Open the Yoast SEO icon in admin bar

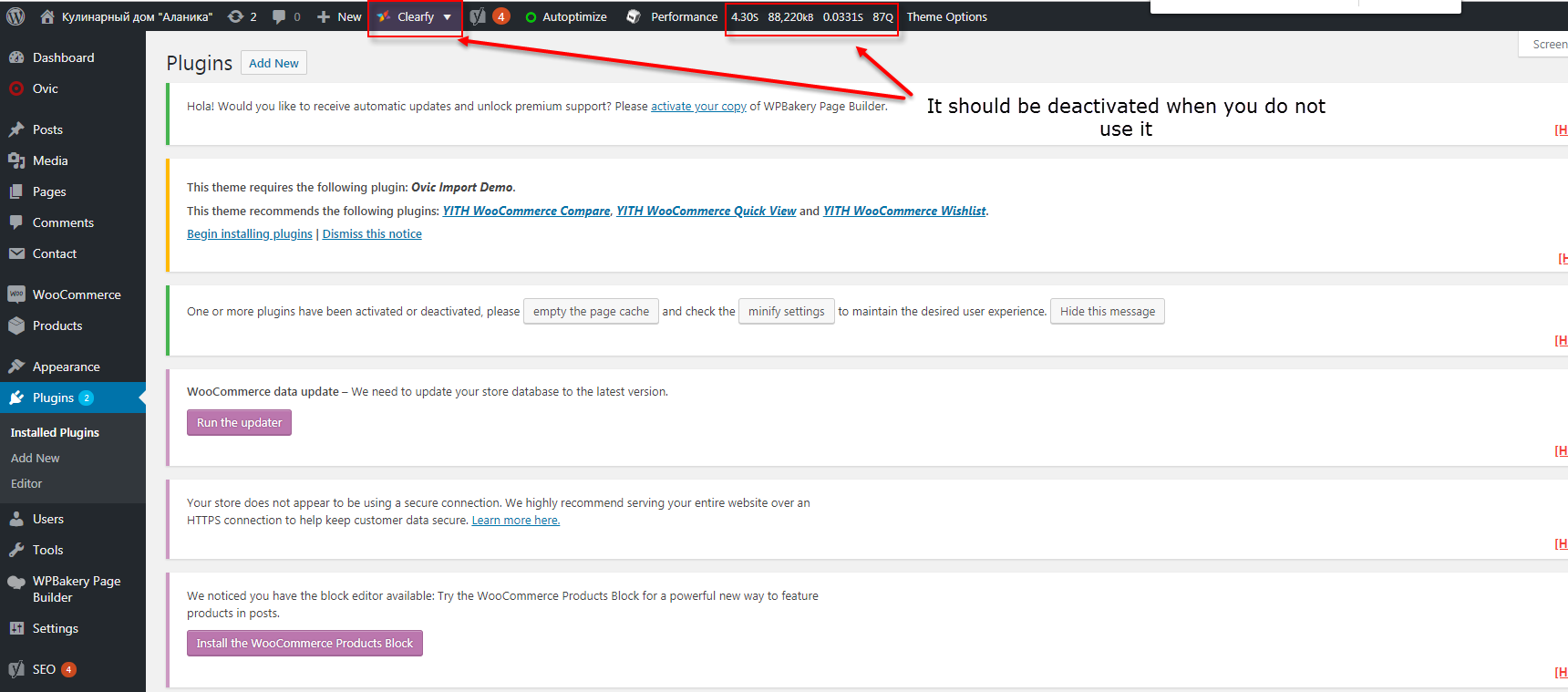click(478, 16)
